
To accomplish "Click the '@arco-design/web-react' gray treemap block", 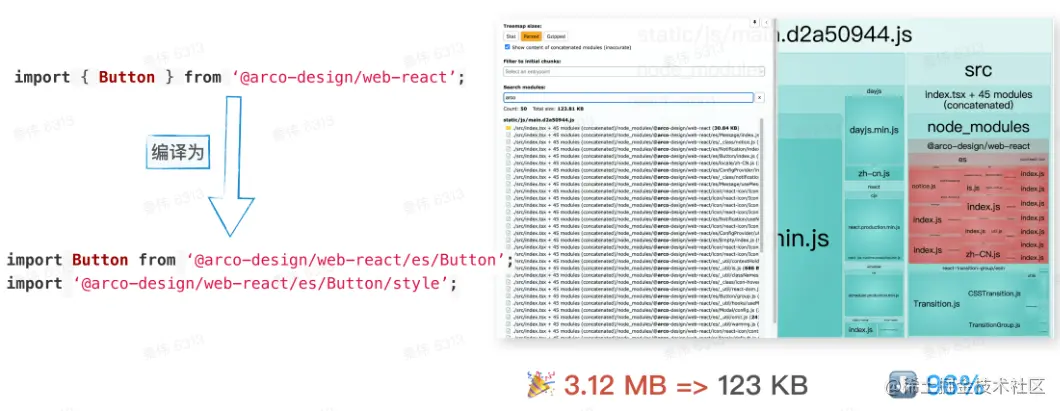I will coord(978,145).
